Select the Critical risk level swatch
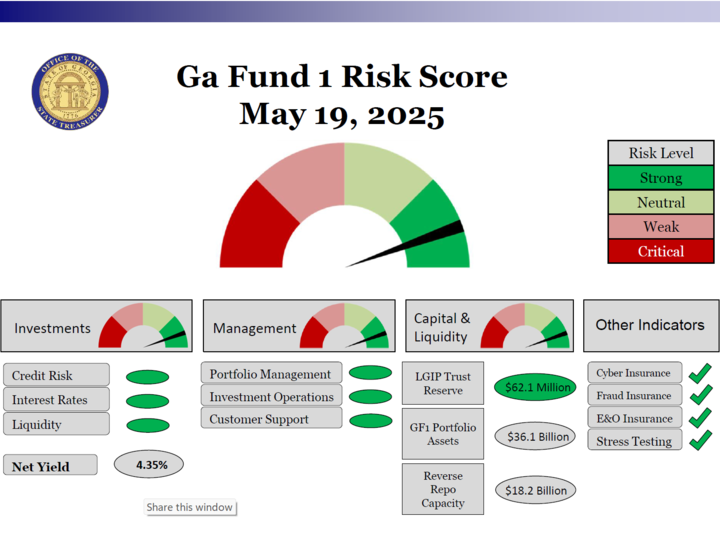720x540 pixels. pyautogui.click(x=661, y=251)
